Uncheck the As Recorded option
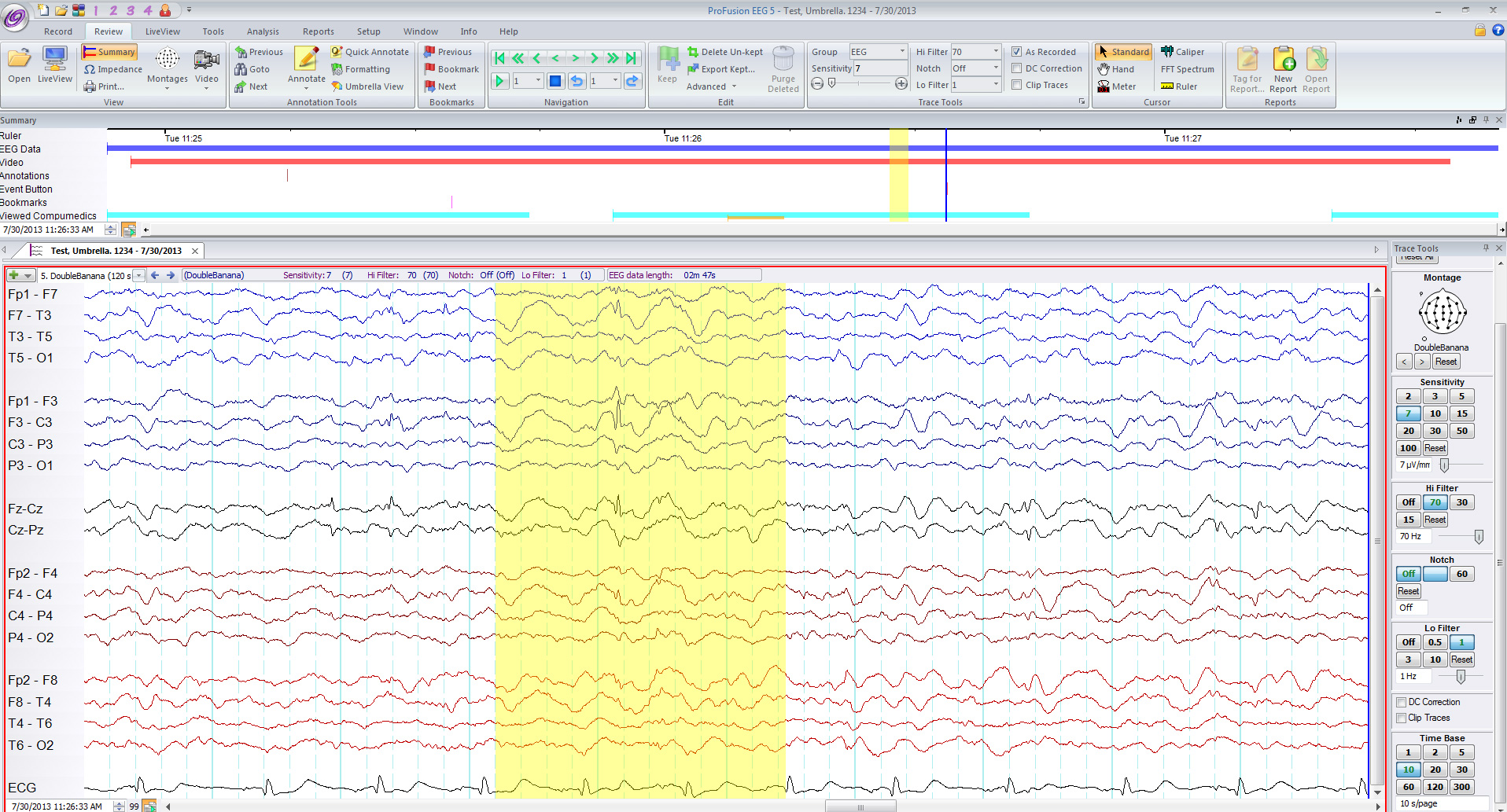This screenshot has width=1507, height=812. (x=1017, y=51)
